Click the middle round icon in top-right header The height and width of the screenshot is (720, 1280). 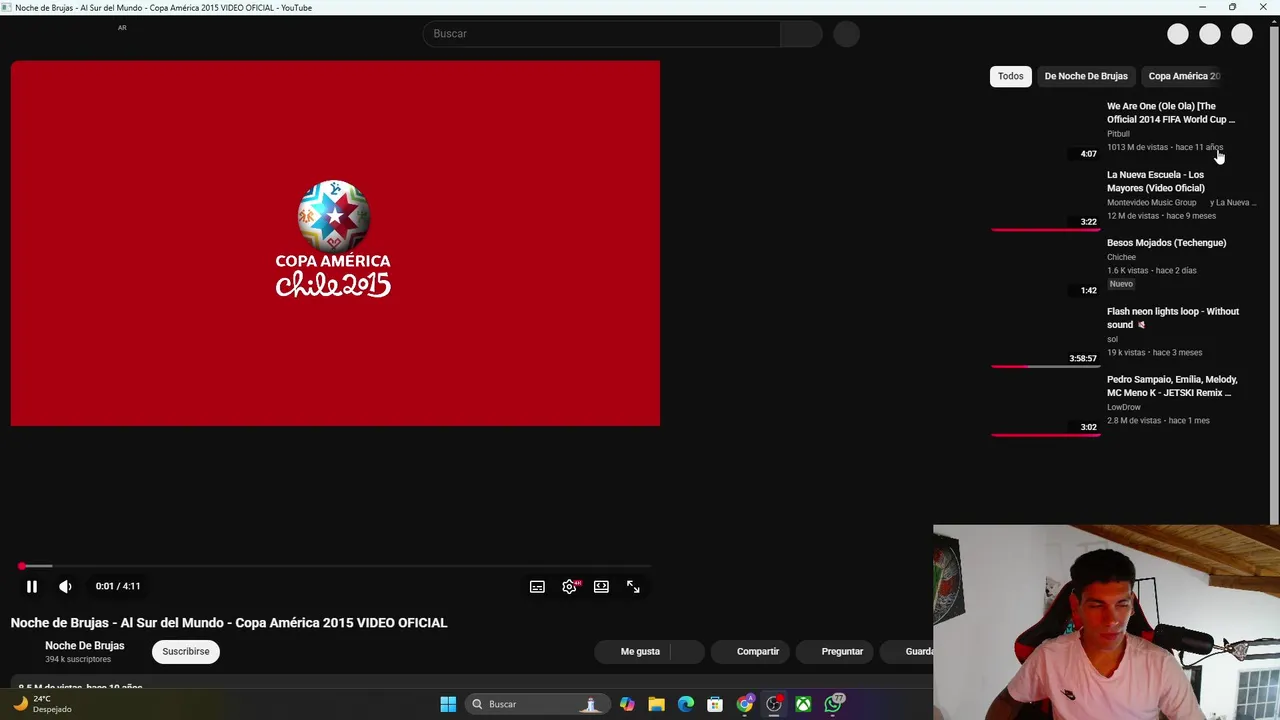pyautogui.click(x=1210, y=34)
